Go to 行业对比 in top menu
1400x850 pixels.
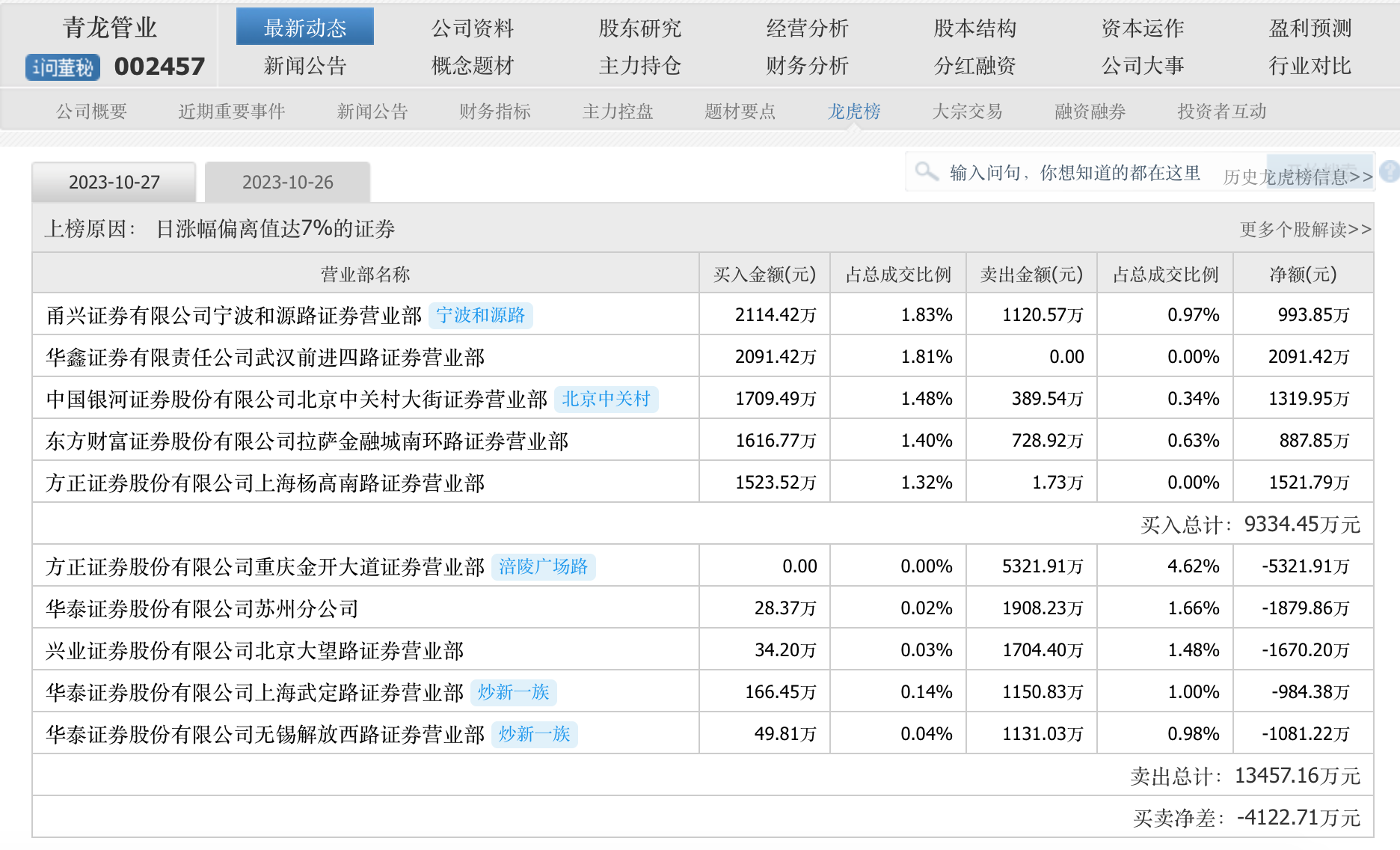click(1310, 66)
